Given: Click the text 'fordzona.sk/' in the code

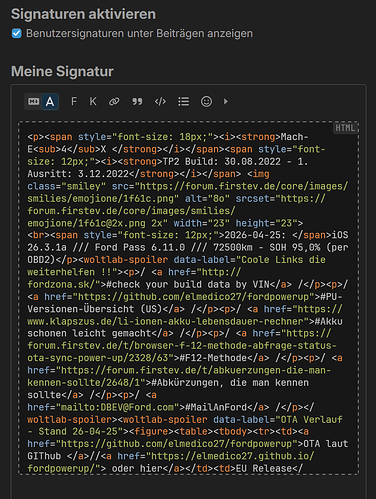Looking at the screenshot, I should 61,284.
